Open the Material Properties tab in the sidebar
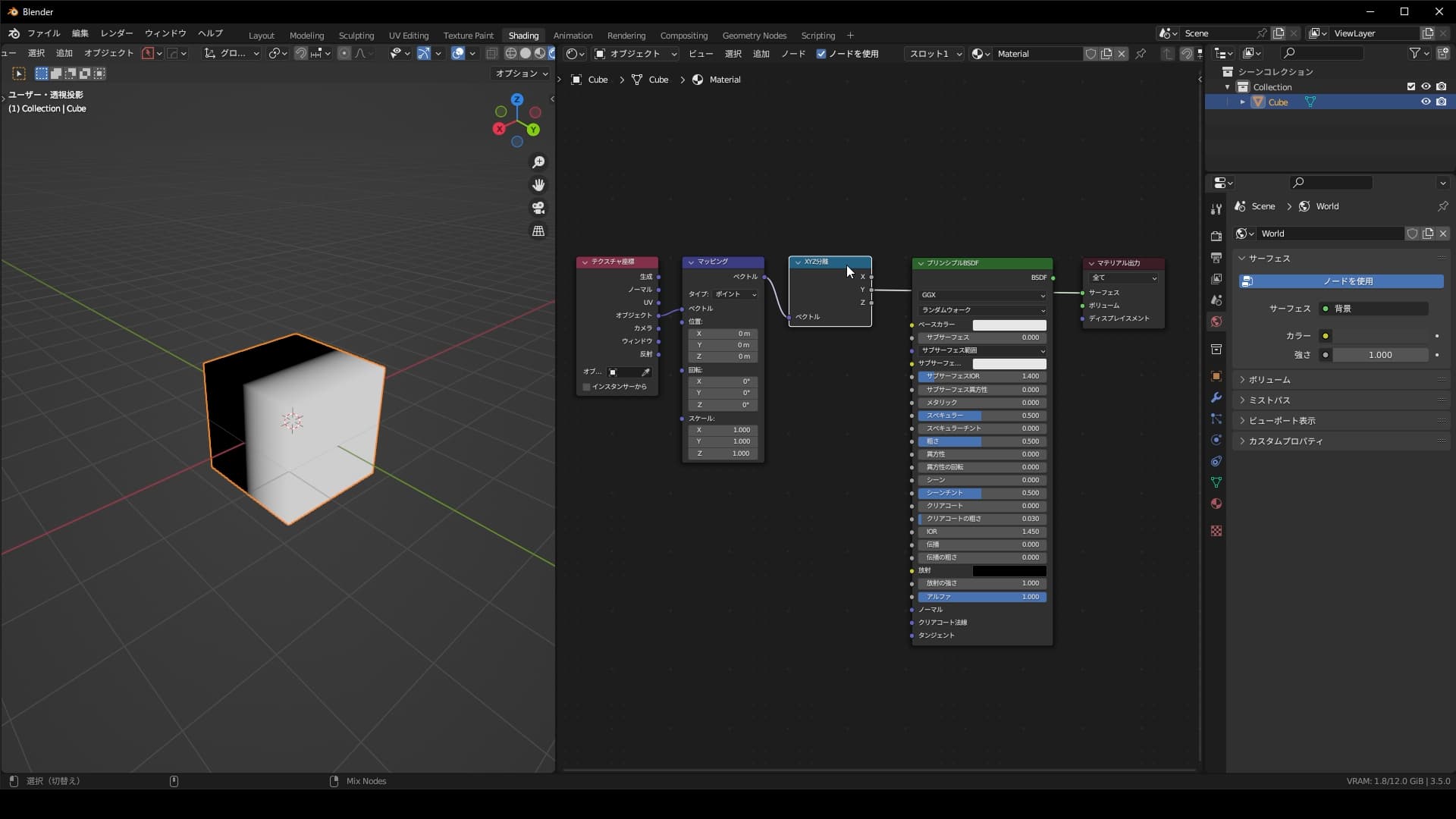The height and width of the screenshot is (819, 1456). [1216, 503]
